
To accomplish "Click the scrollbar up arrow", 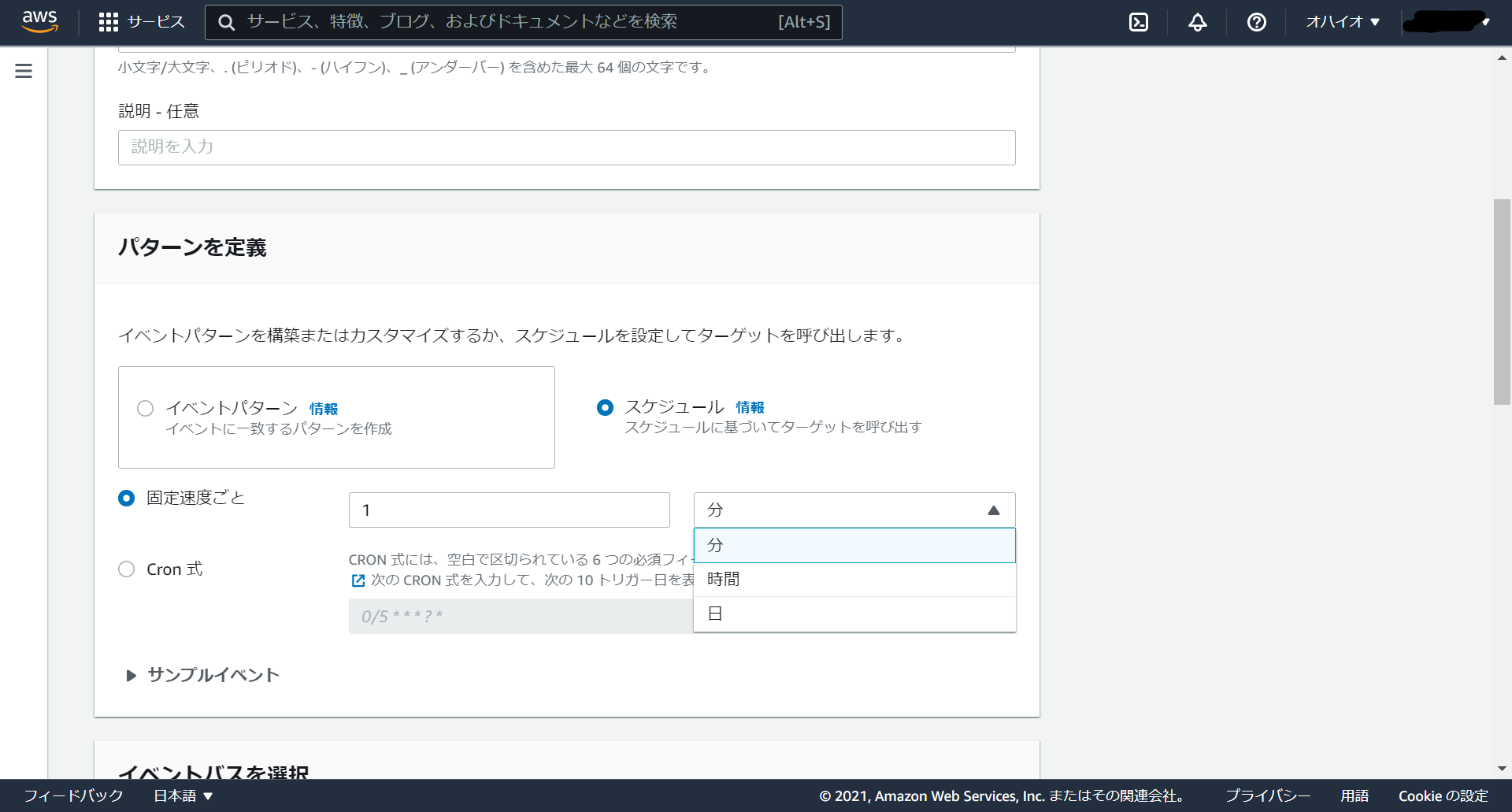I will [x=1502, y=57].
